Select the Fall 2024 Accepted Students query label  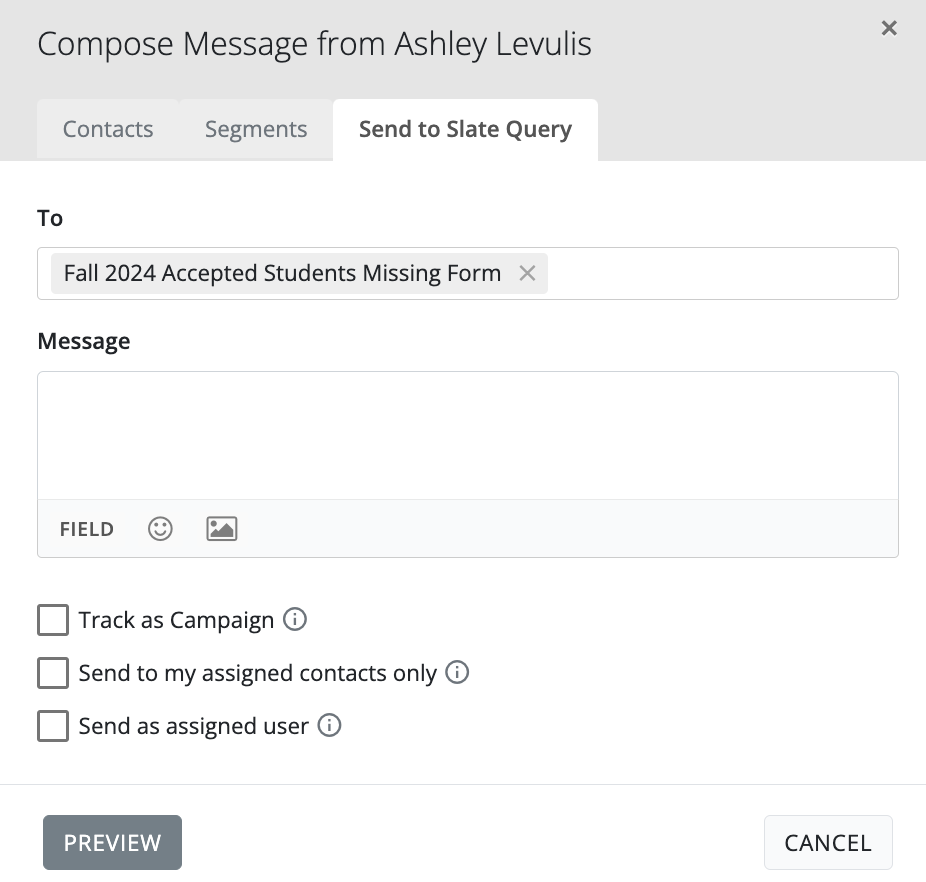pyautogui.click(x=282, y=273)
